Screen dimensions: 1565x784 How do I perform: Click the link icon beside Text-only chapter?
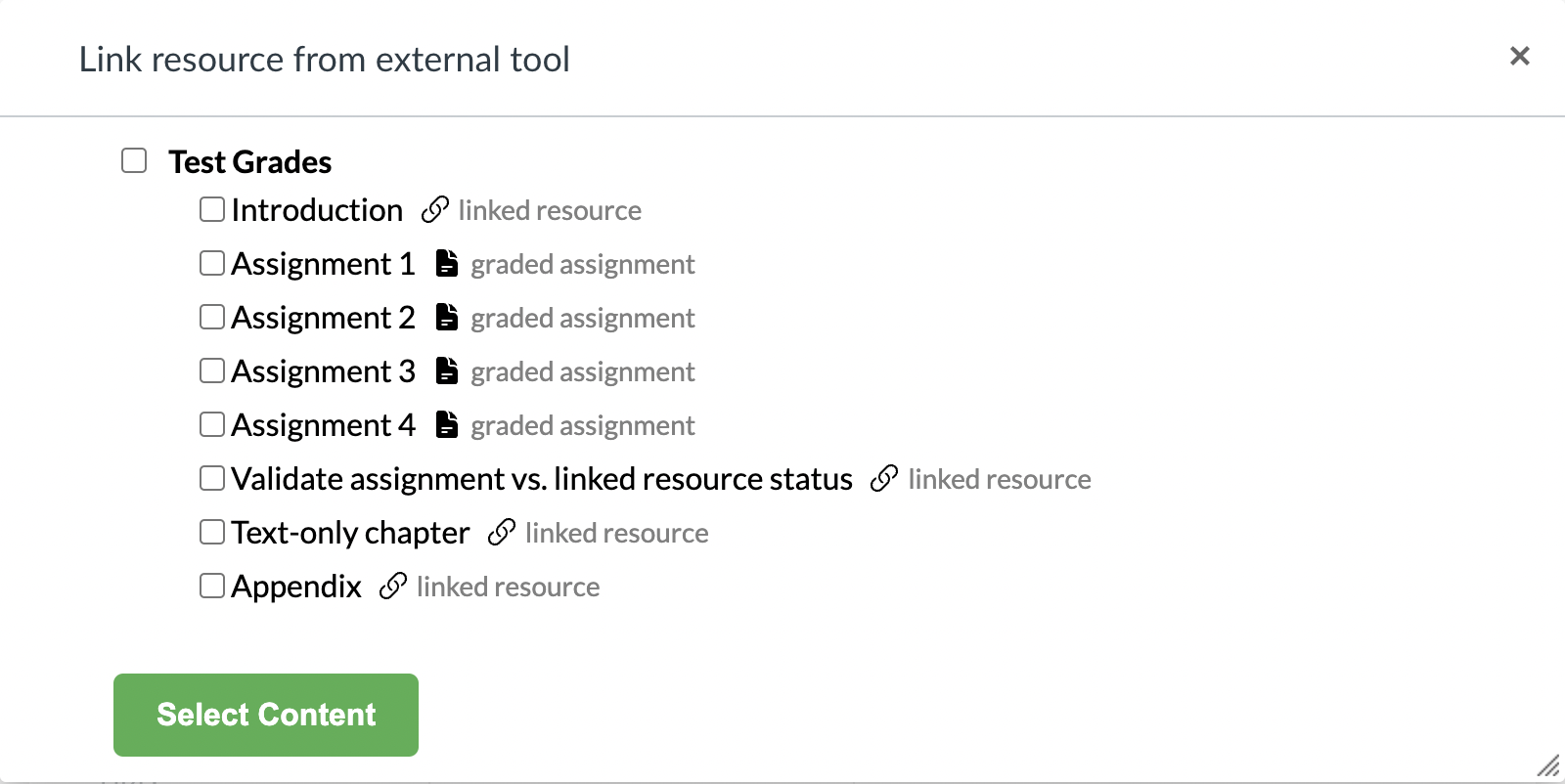[x=502, y=533]
